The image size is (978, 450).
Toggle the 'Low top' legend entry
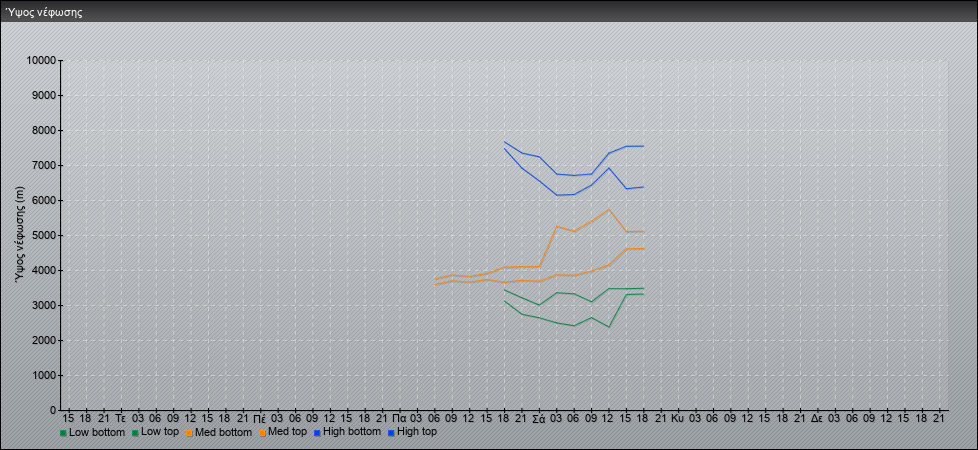pos(155,432)
